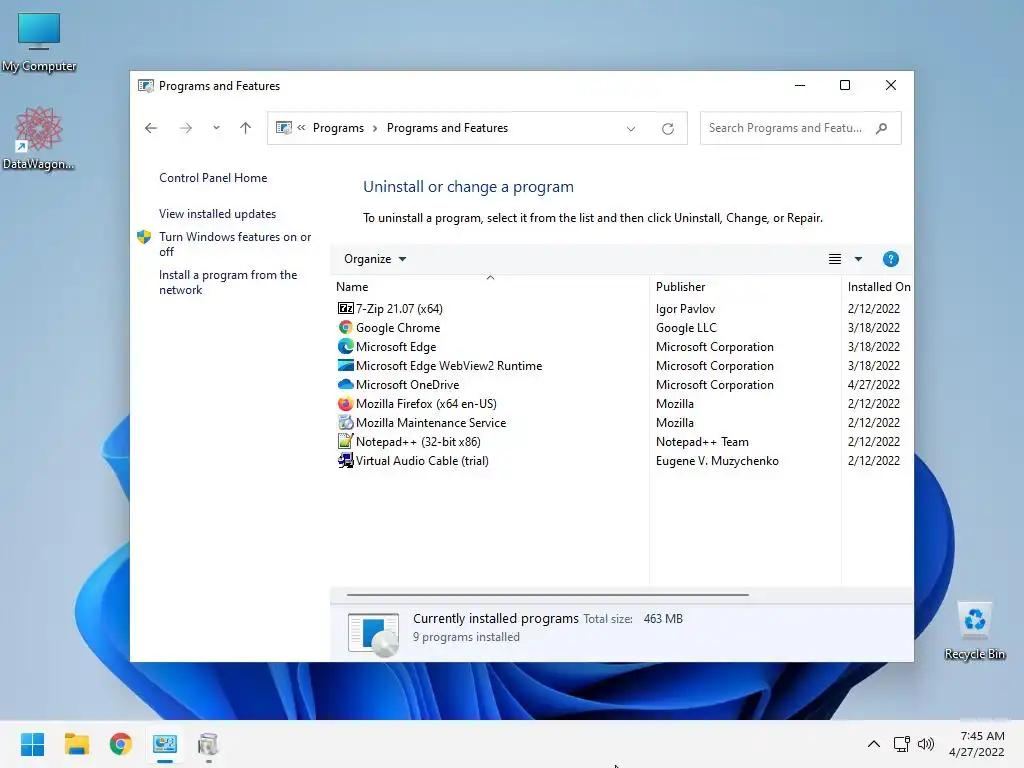Click the Microsoft Edge icon in program list
The image size is (1024, 768).
345,346
